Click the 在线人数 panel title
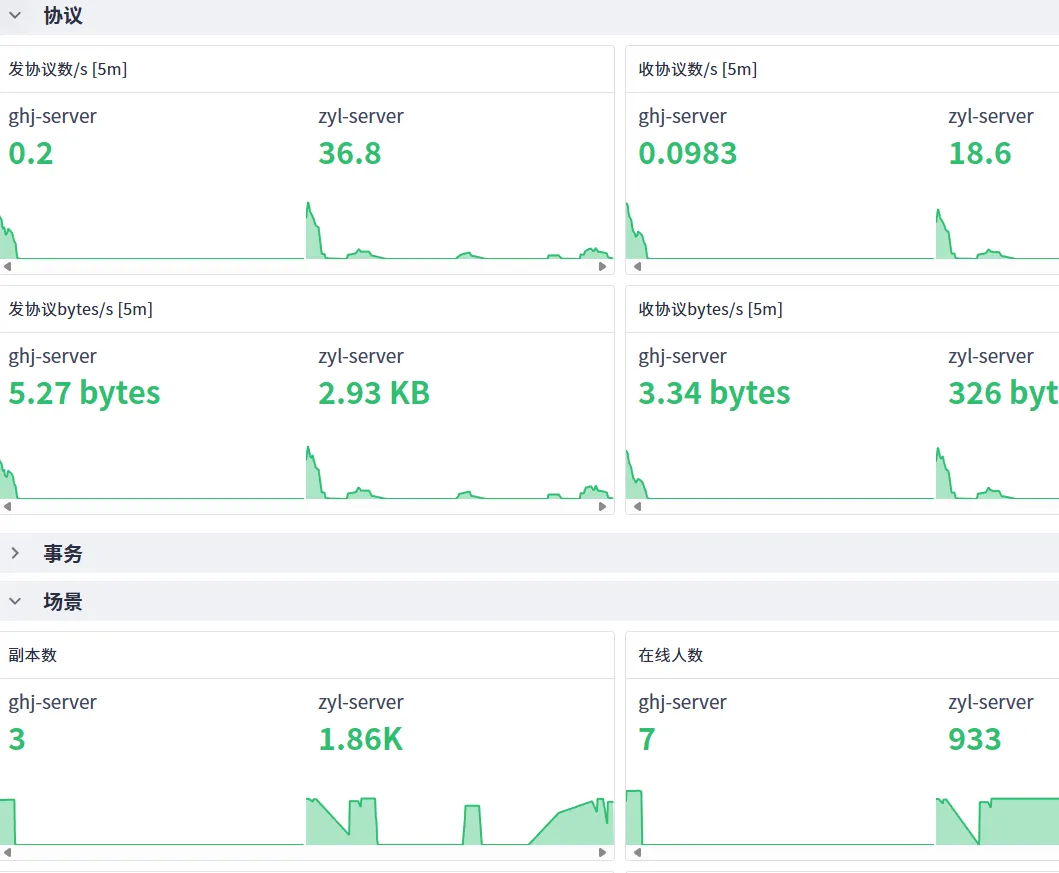The width and height of the screenshot is (1059, 873). [x=671, y=655]
